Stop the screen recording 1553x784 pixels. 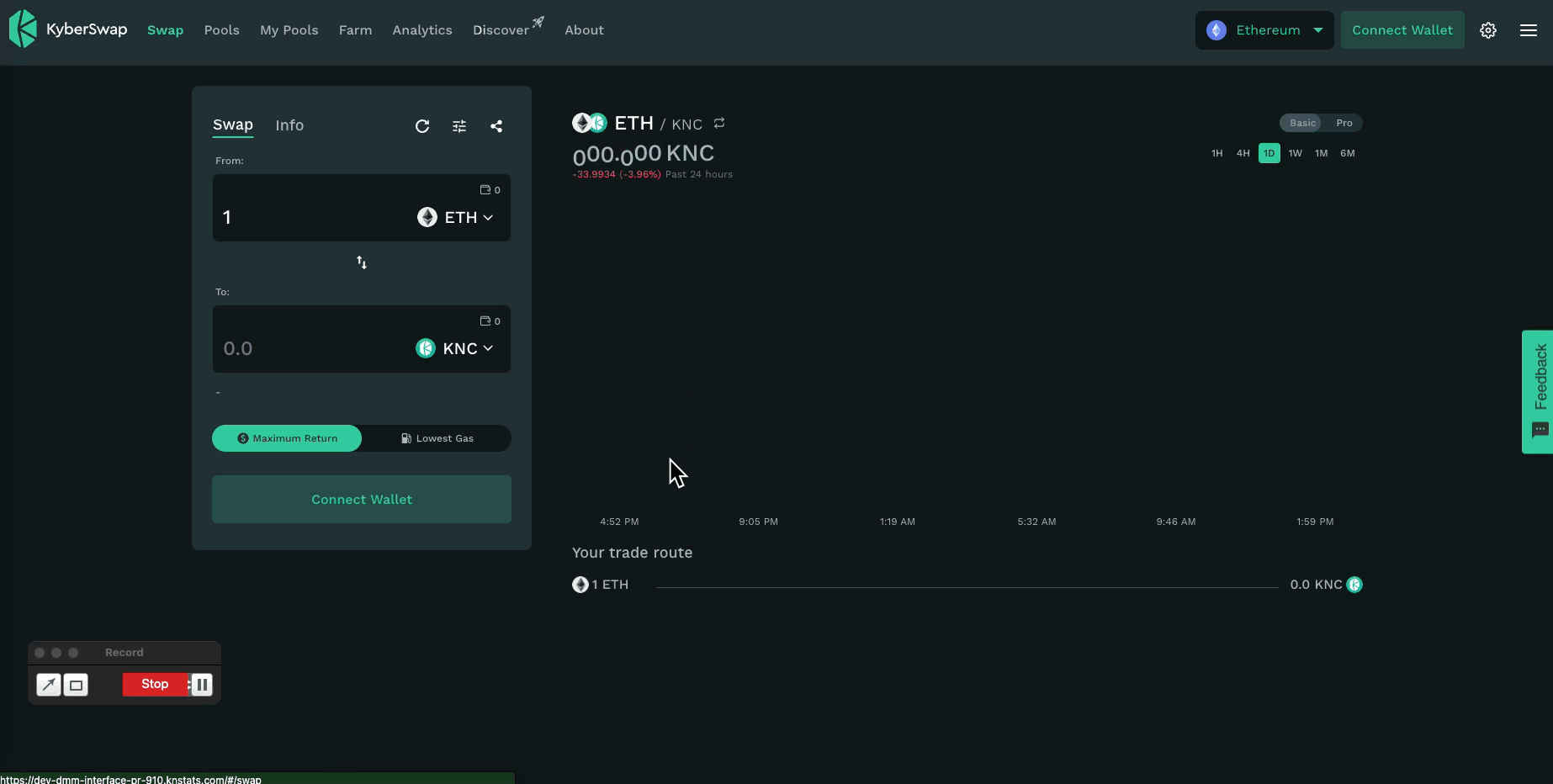coord(155,685)
